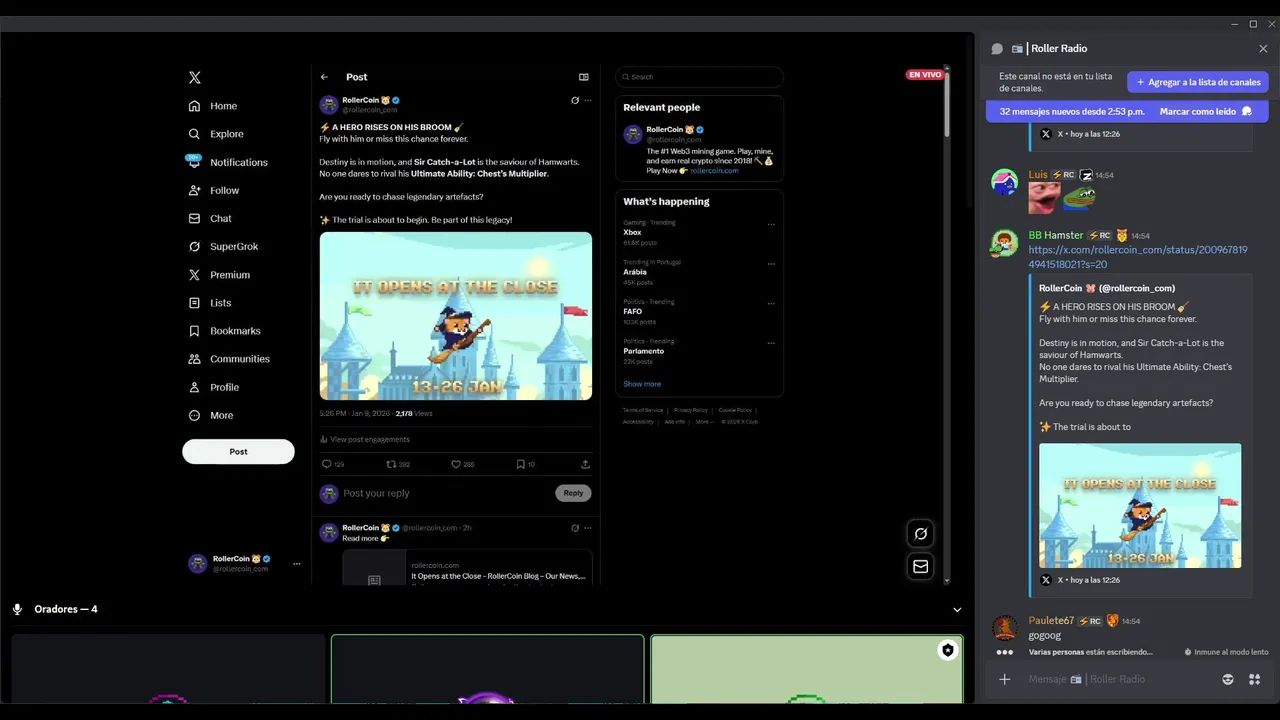Click the white Post button
The image size is (1280, 720).
pos(238,451)
